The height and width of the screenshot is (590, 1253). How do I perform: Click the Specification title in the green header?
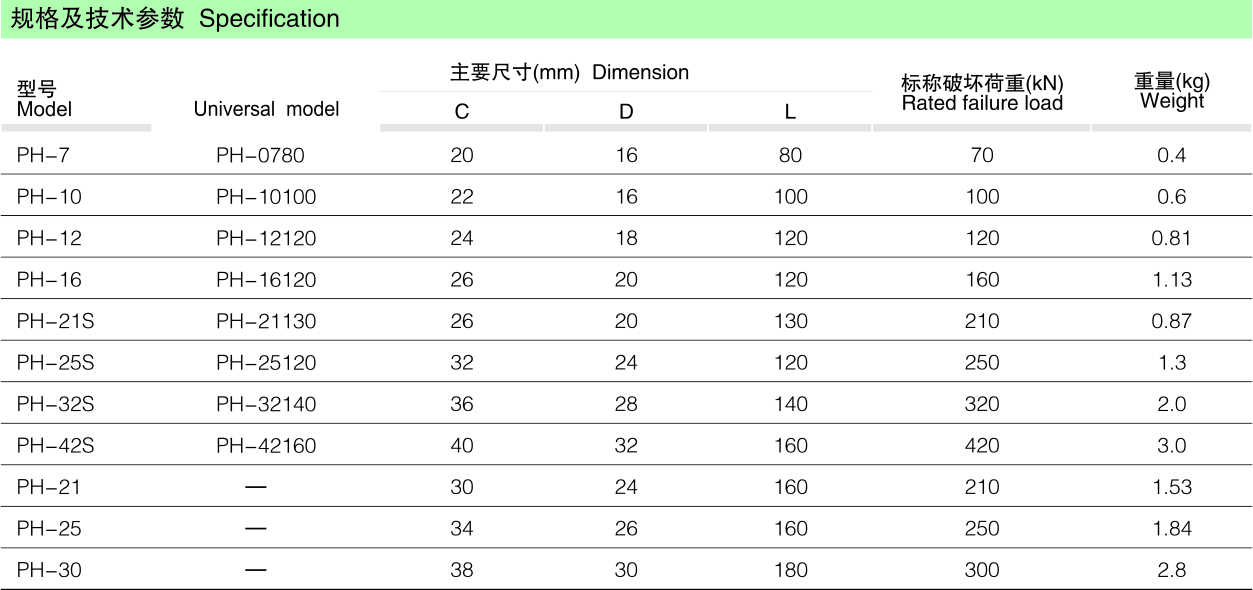tap(175, 19)
